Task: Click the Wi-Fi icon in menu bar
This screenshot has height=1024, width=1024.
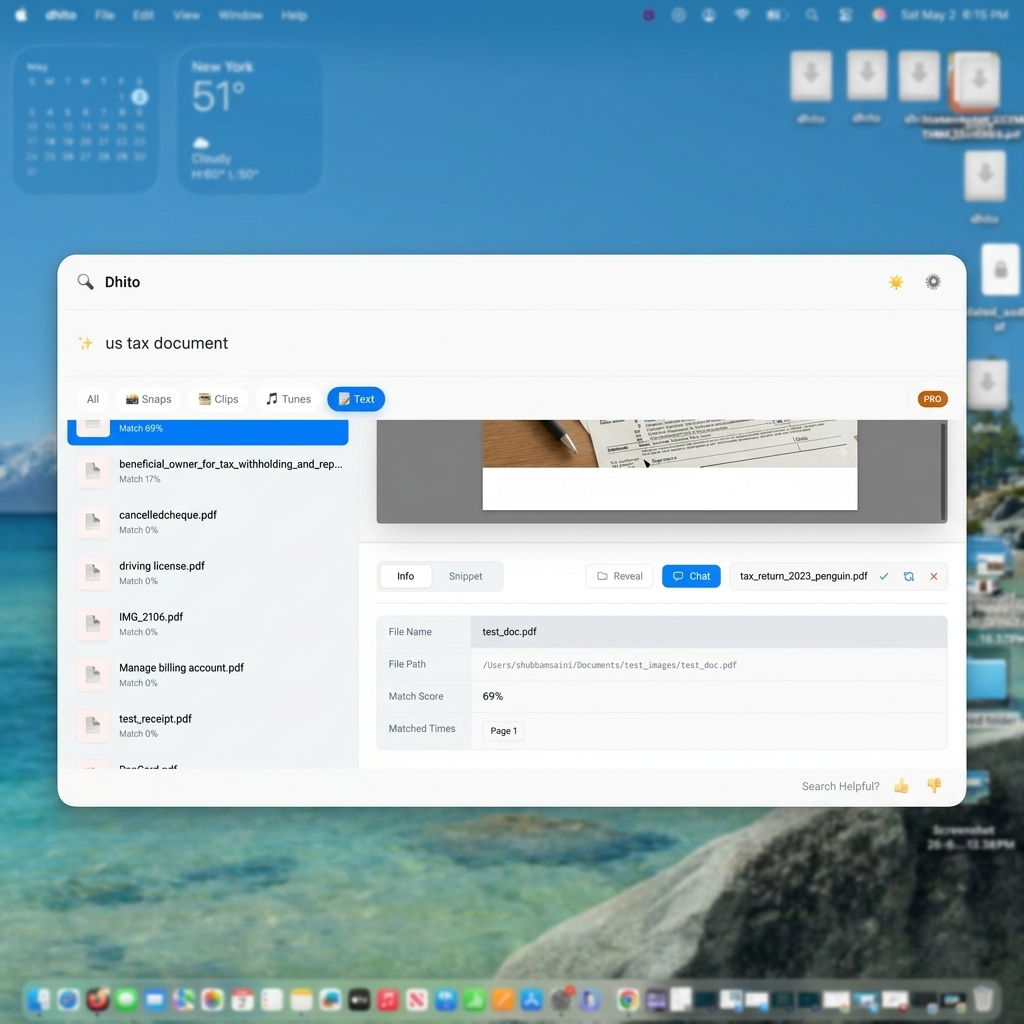Action: [x=742, y=15]
